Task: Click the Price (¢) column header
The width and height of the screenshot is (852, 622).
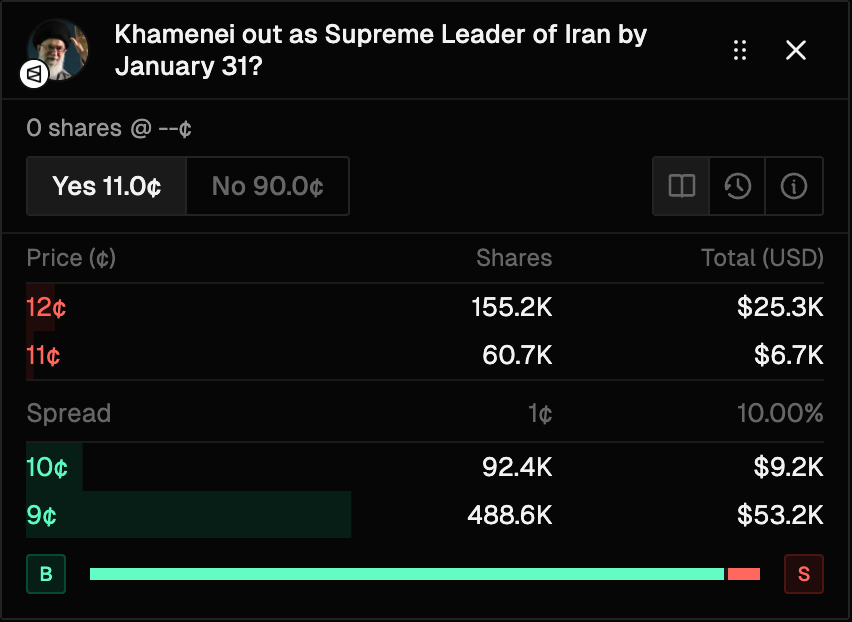Action: pyautogui.click(x=71, y=258)
